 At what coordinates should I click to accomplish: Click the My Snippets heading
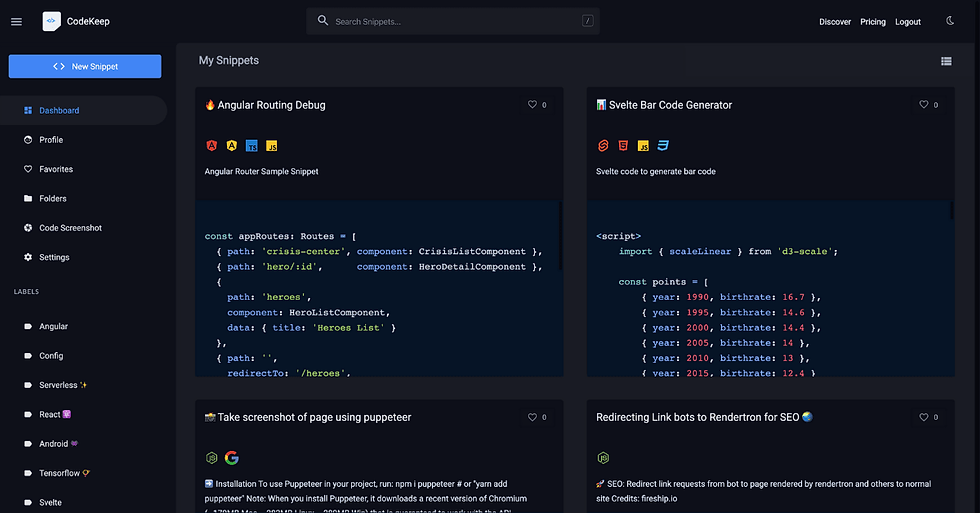[x=229, y=61]
